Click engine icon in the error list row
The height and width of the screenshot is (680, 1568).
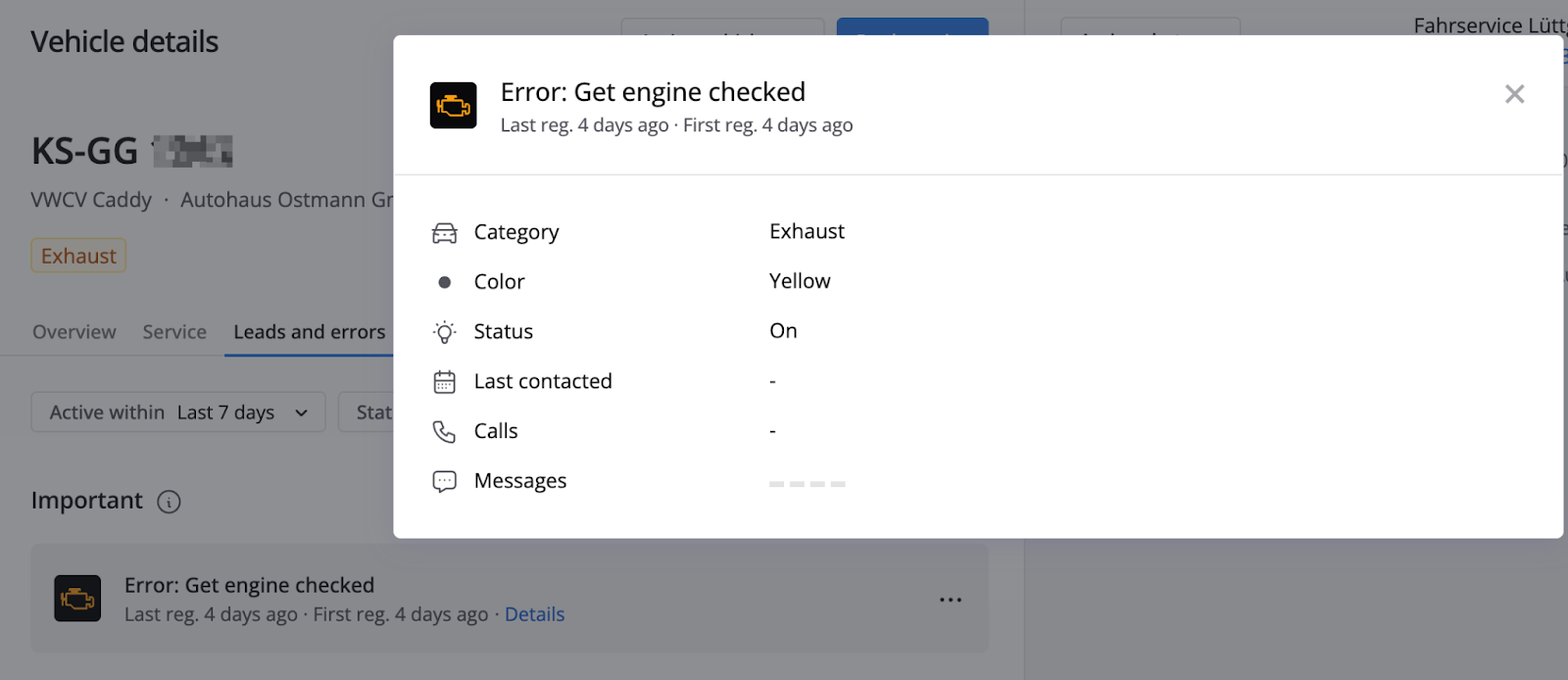pyautogui.click(x=77, y=599)
